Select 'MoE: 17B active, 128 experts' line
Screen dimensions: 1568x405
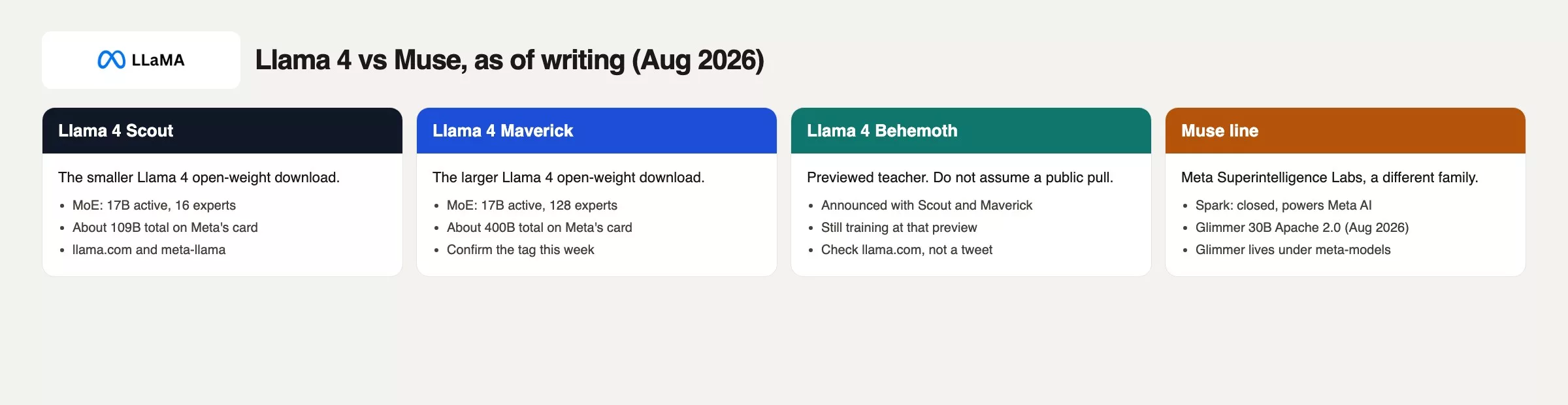tap(532, 205)
